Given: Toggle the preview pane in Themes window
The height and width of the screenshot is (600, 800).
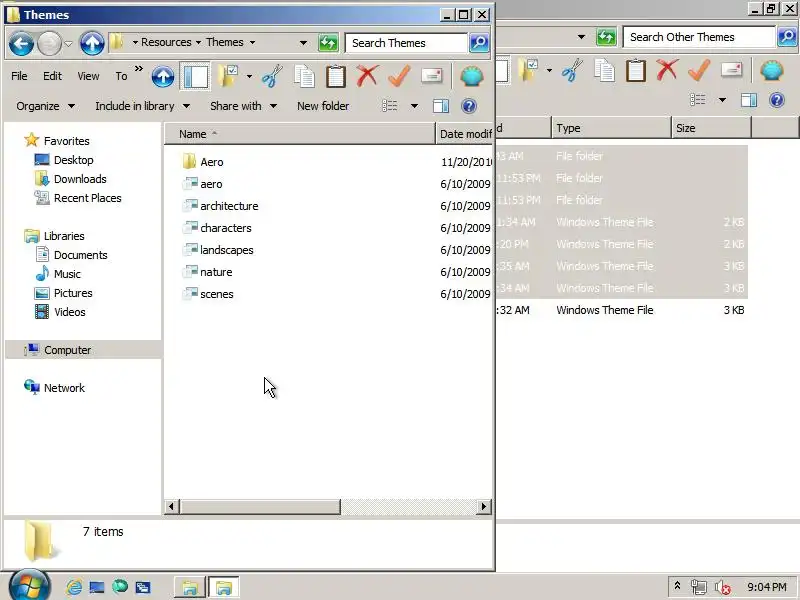Looking at the screenshot, I should pos(441,106).
